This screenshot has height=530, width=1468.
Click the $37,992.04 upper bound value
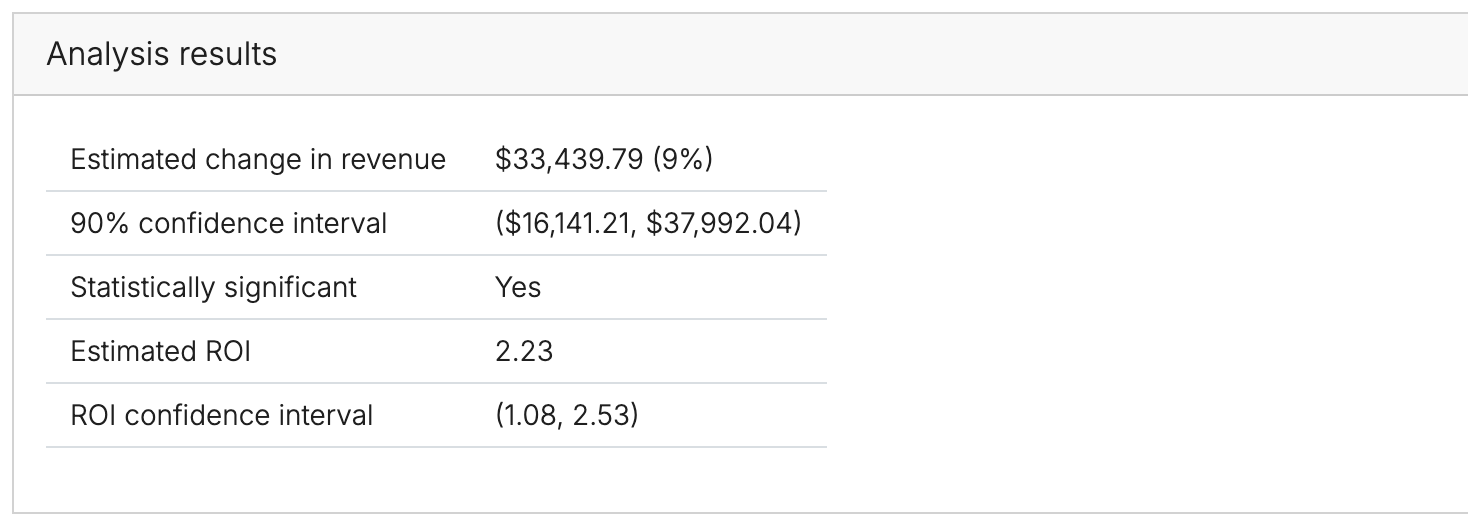tap(721, 223)
